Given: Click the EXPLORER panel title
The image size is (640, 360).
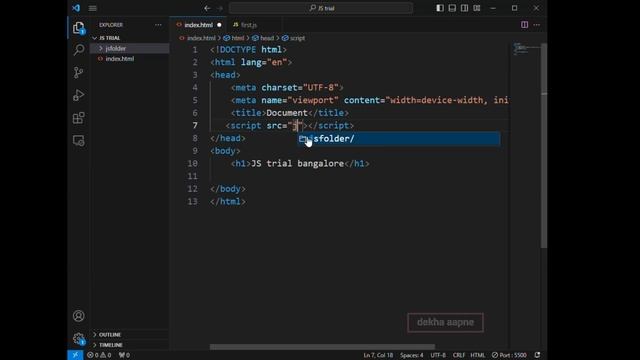Looking at the screenshot, I should (x=111, y=25).
